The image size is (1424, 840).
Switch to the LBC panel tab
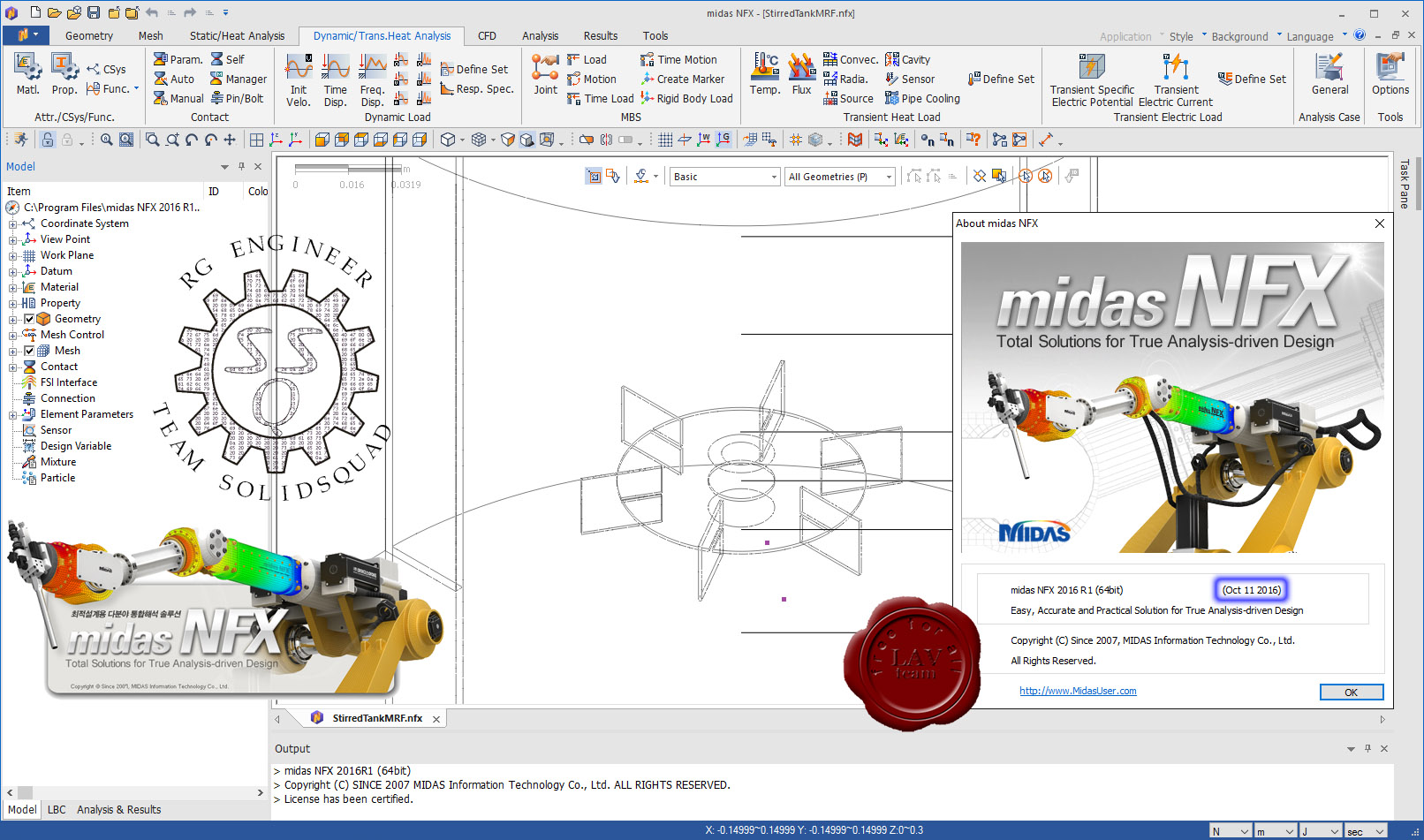pos(57,809)
